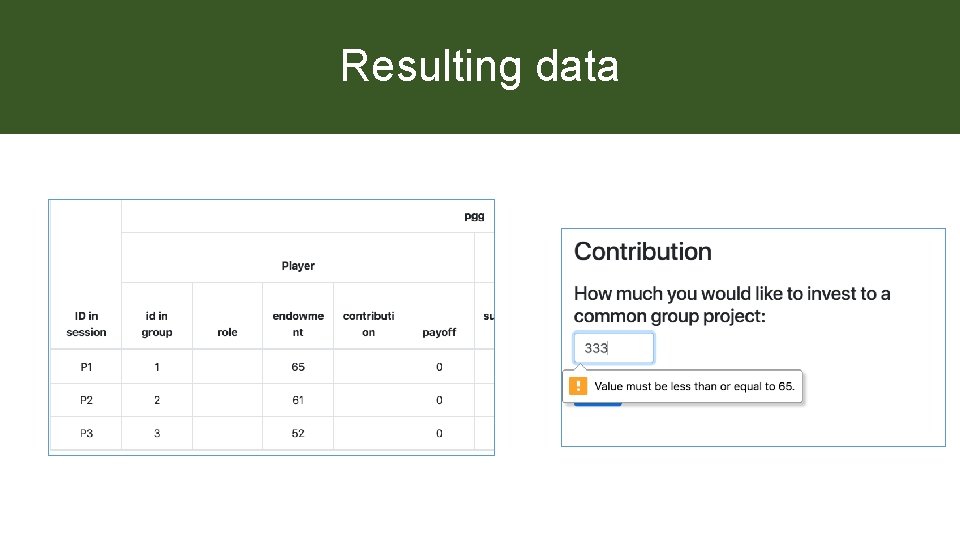This screenshot has height=540, width=960.
Task: Select the P2 row ID cell
Action: pyautogui.click(x=86, y=400)
